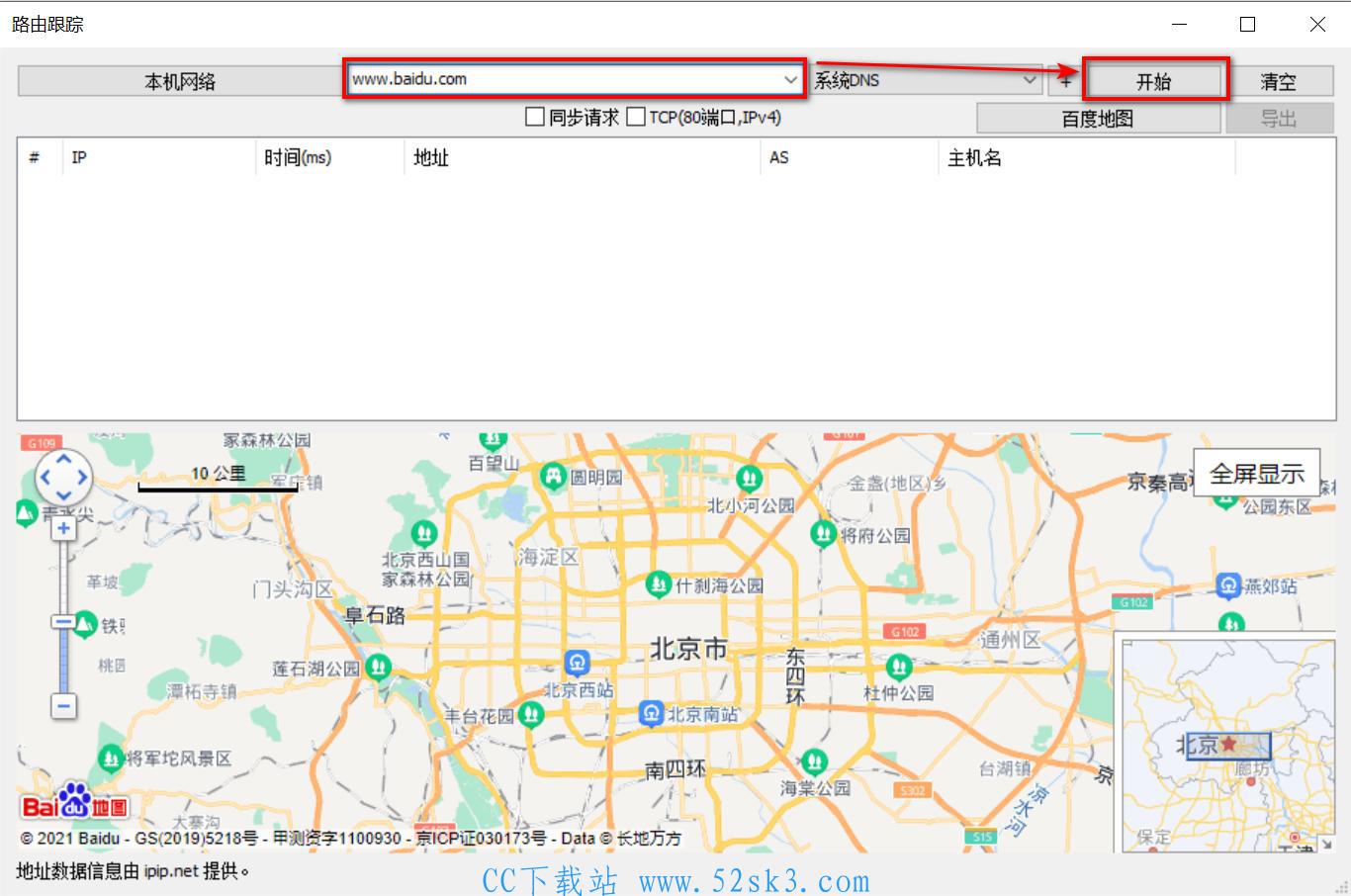This screenshot has width=1351, height=896.
Task: Pan the map down with compass arrow
Action: [64, 496]
